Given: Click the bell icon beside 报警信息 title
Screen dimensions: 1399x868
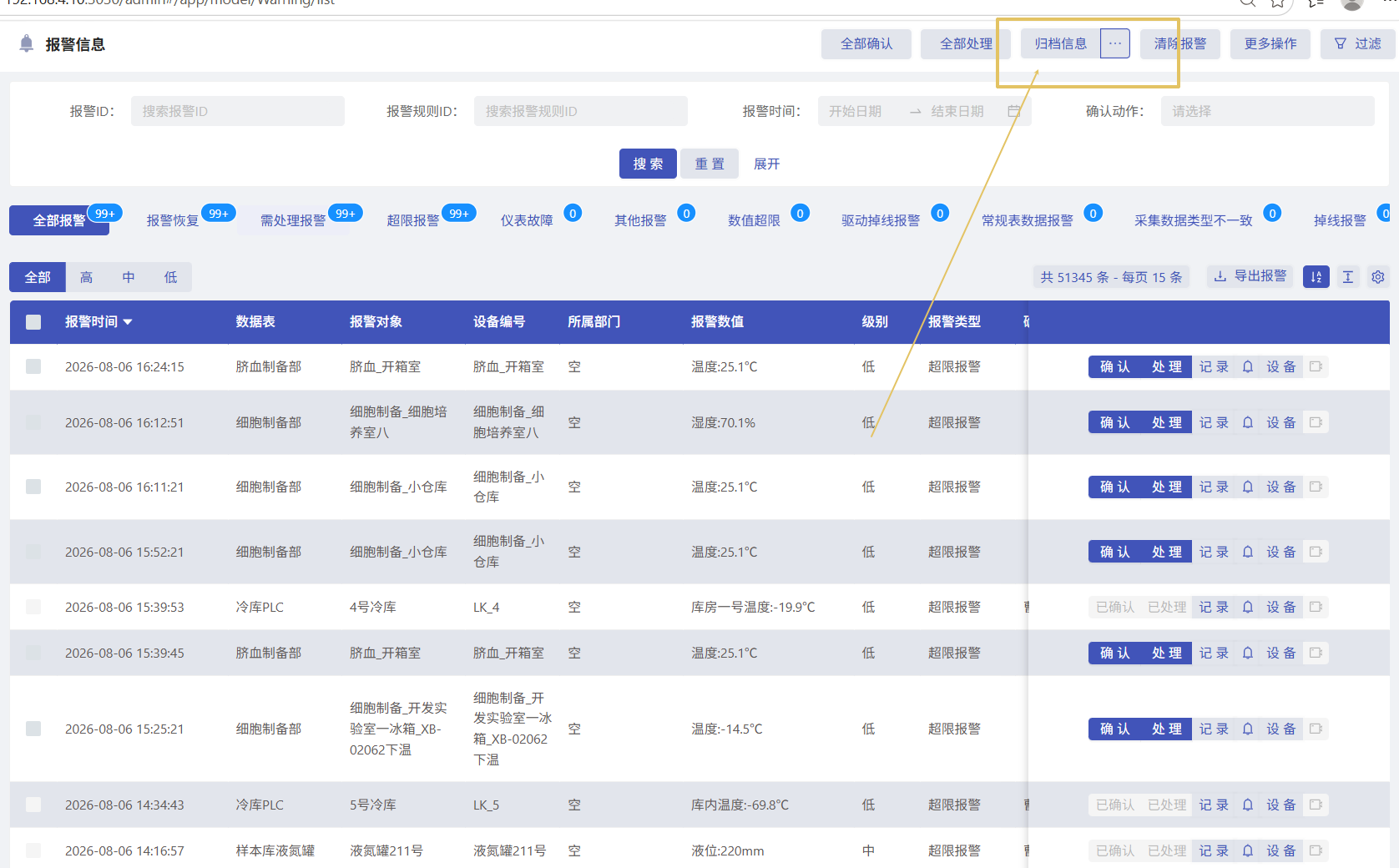Looking at the screenshot, I should pos(27,43).
